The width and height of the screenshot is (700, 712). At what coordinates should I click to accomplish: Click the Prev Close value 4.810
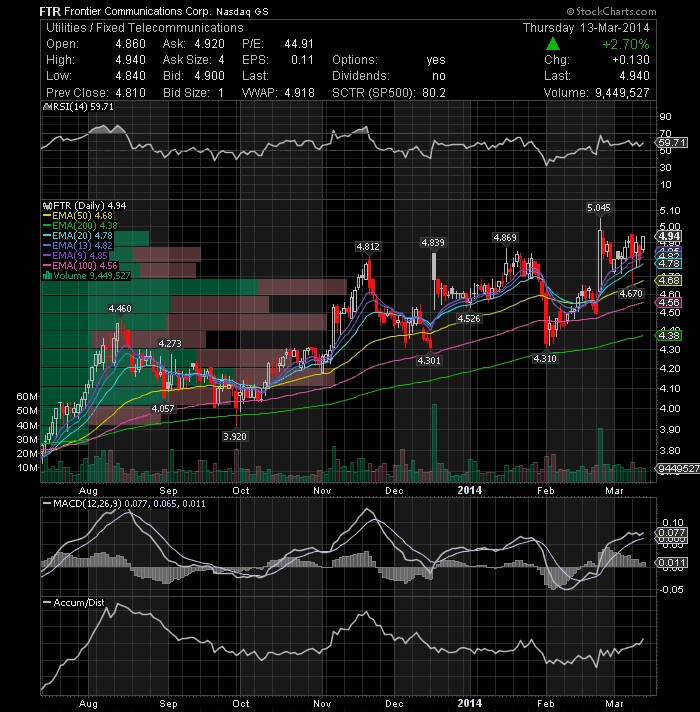click(131, 93)
